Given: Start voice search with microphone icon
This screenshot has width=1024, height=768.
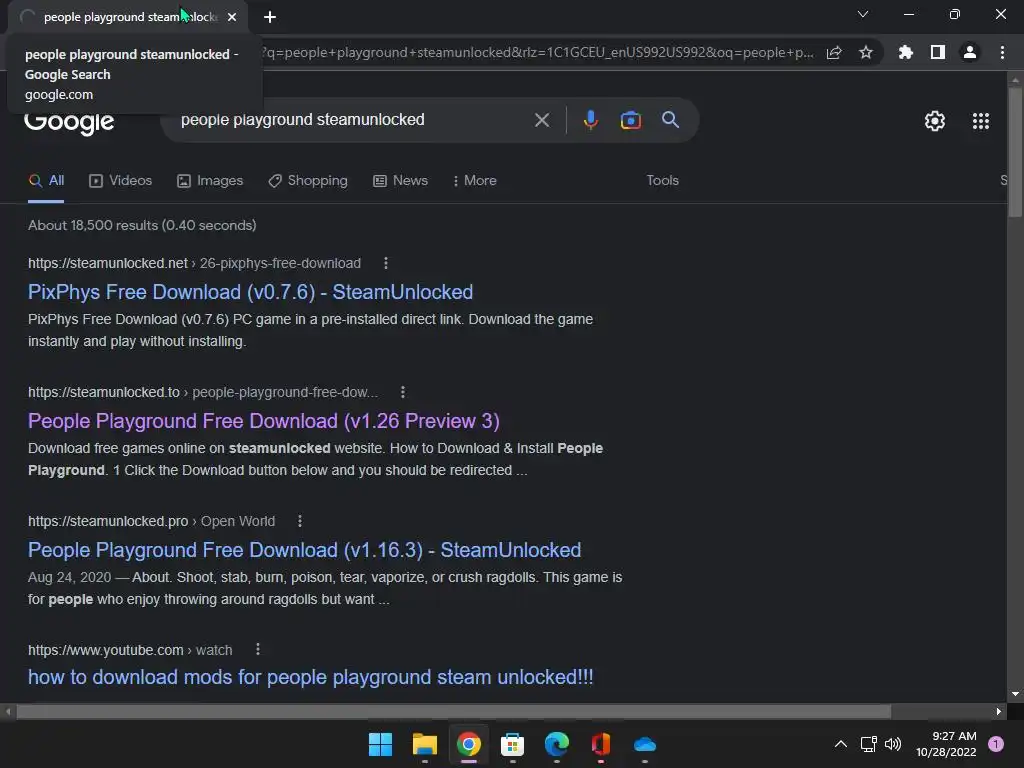Looking at the screenshot, I should pos(590,120).
